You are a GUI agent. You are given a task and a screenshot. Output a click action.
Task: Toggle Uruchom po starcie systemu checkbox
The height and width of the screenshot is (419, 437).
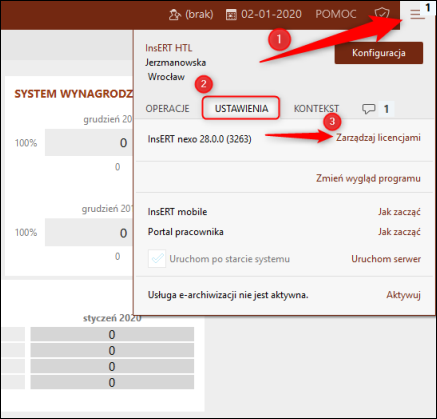tap(157, 259)
